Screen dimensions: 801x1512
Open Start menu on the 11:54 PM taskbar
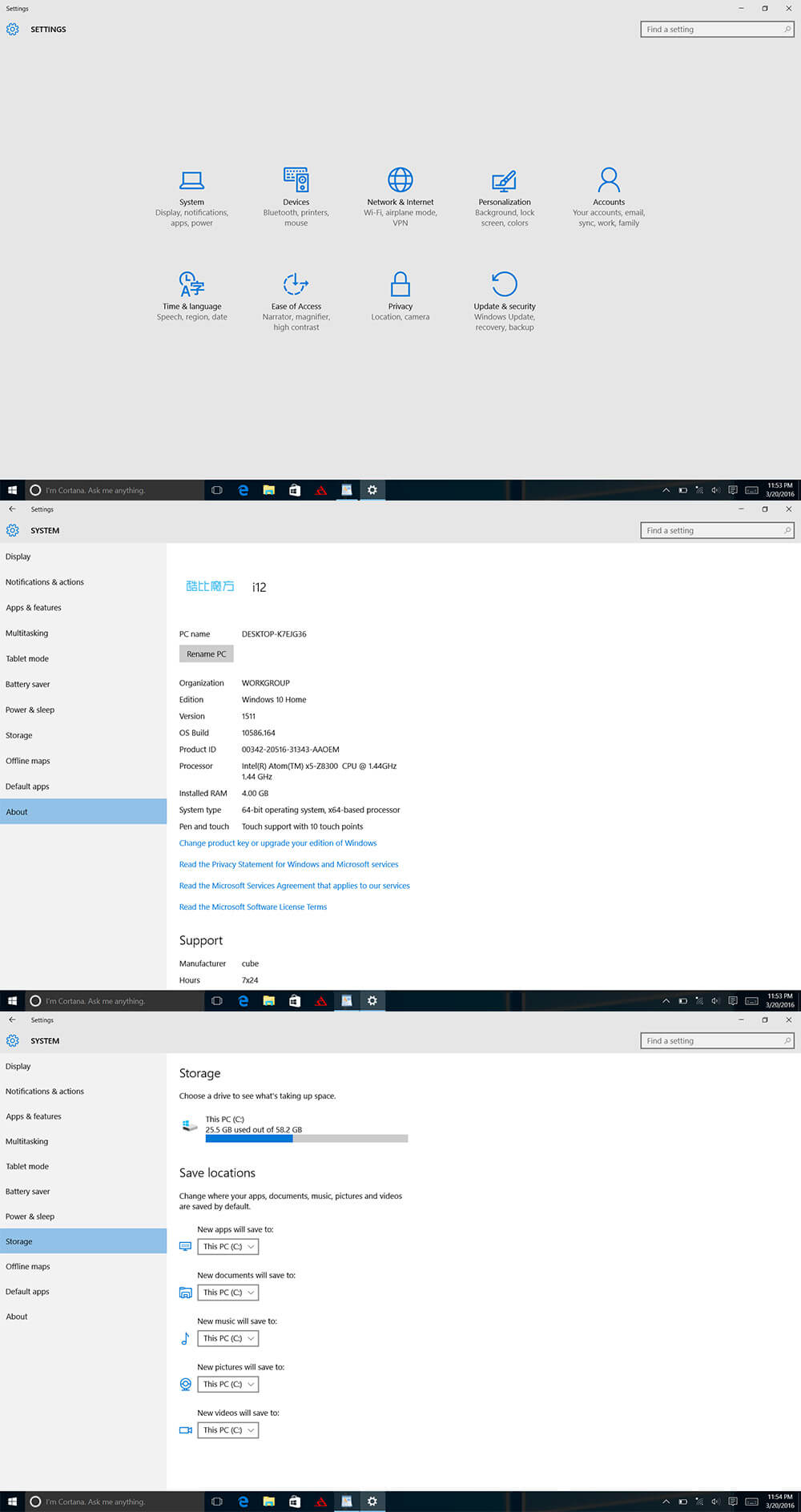12,1502
